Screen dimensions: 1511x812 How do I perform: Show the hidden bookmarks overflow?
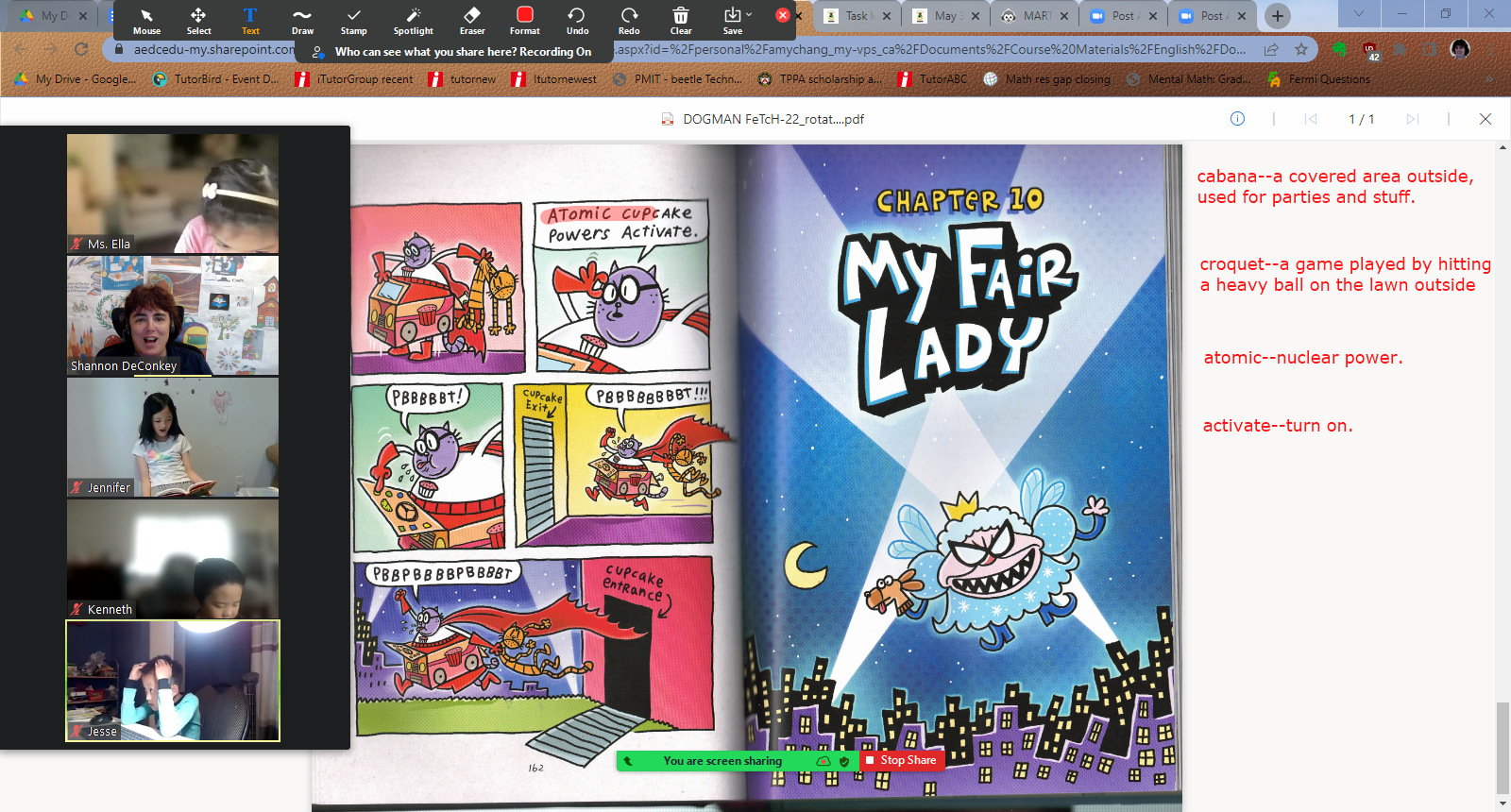click(x=1489, y=79)
